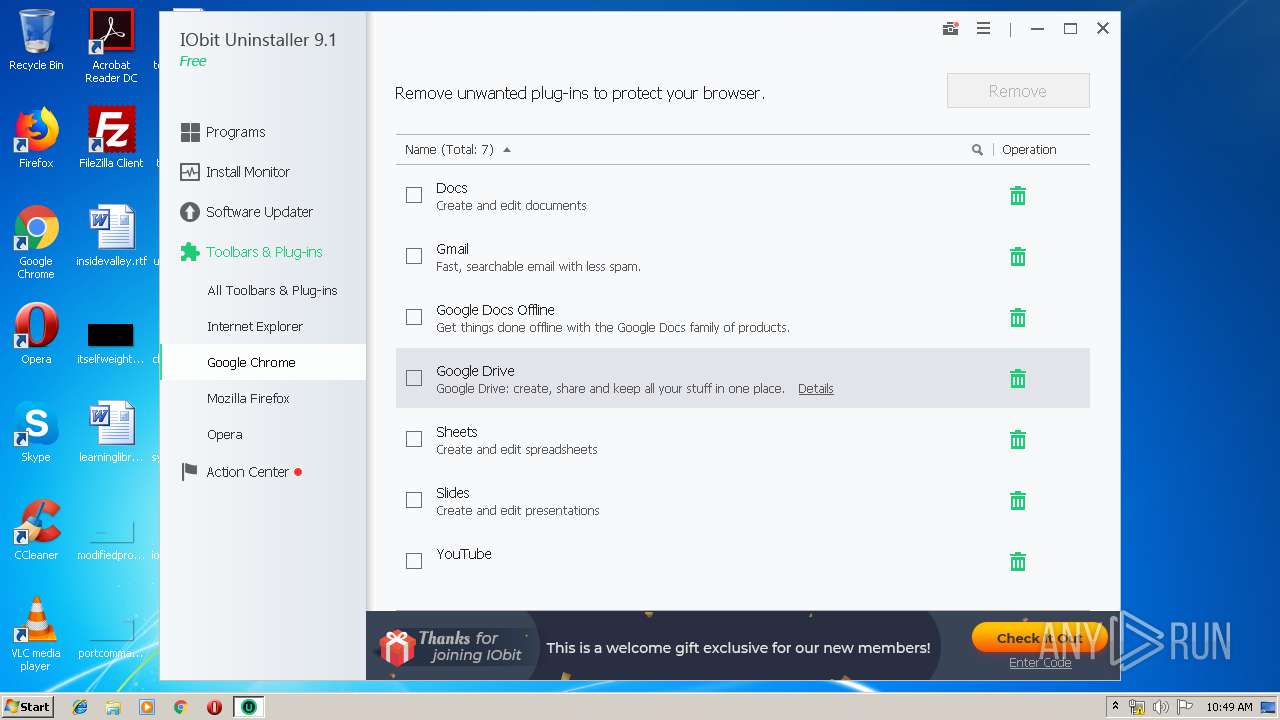Delete the Docs plug-in via trash icon
1280x720 pixels.
click(x=1018, y=196)
